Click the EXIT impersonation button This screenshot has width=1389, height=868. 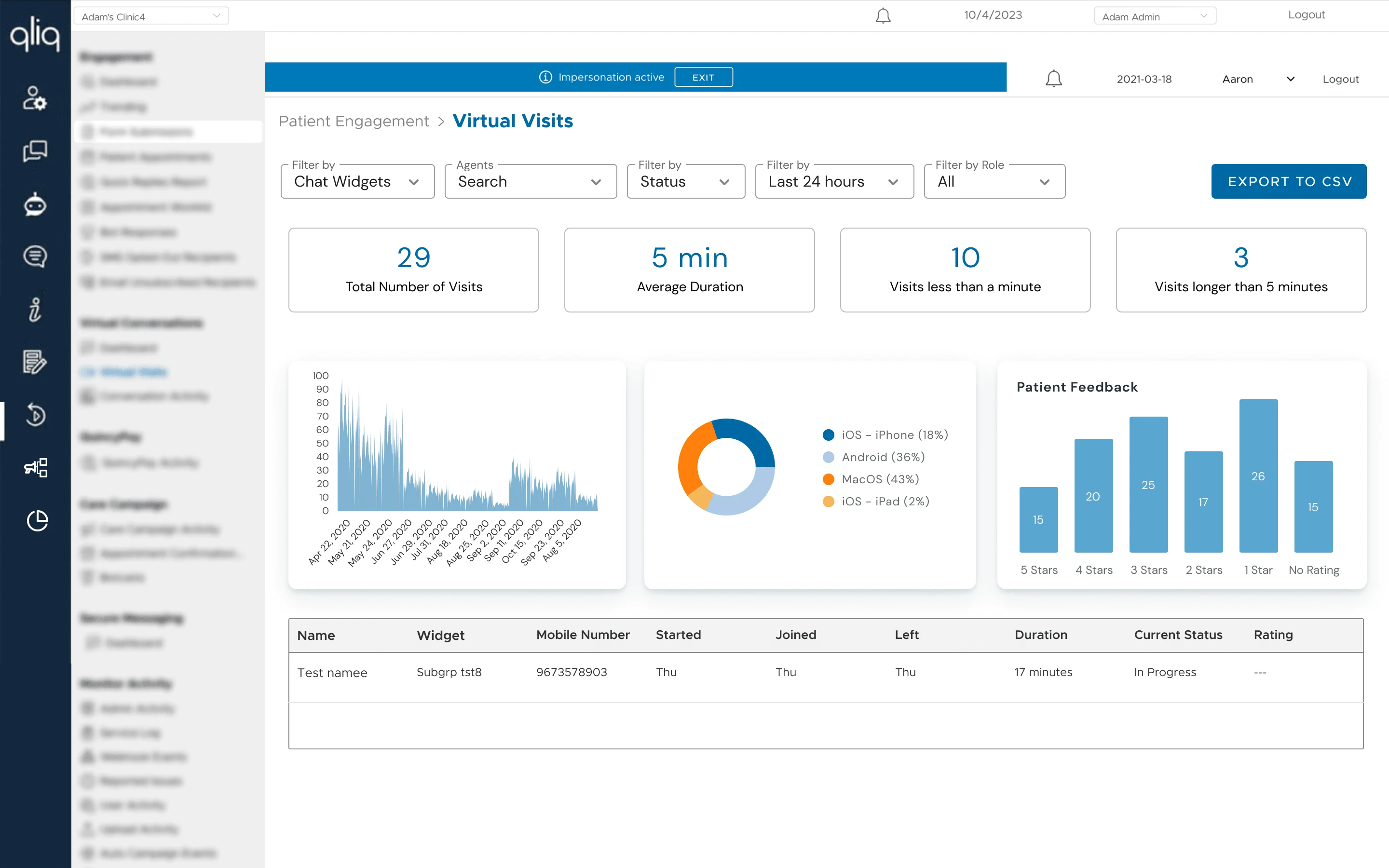click(703, 77)
